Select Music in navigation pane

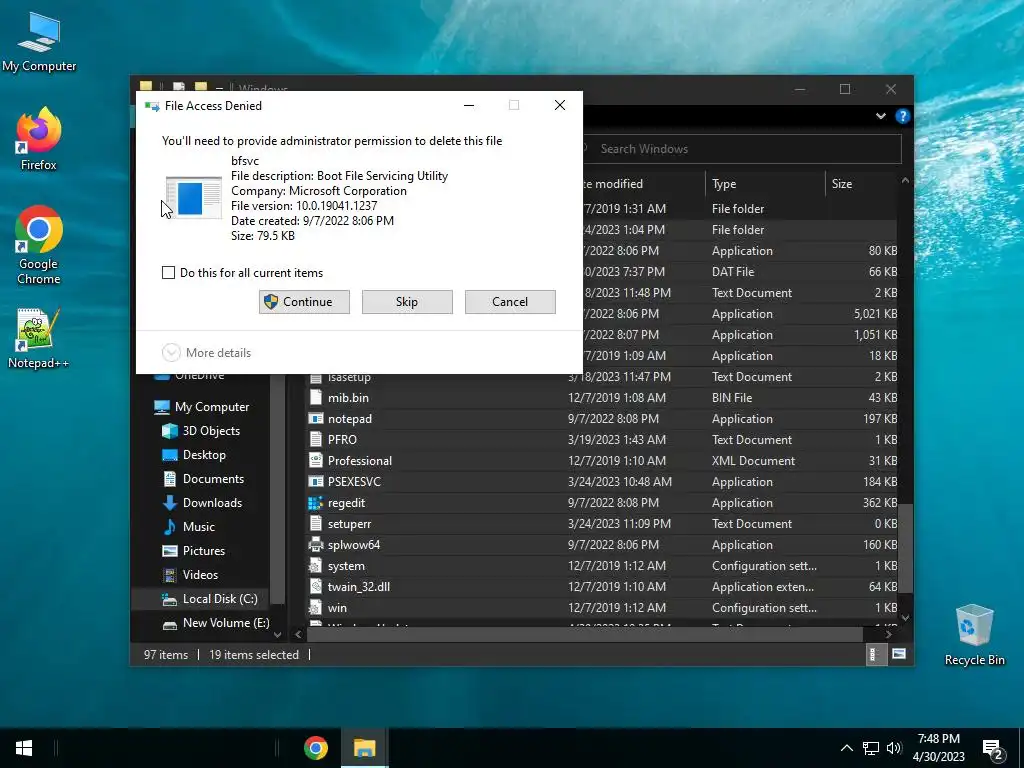coord(188,527)
